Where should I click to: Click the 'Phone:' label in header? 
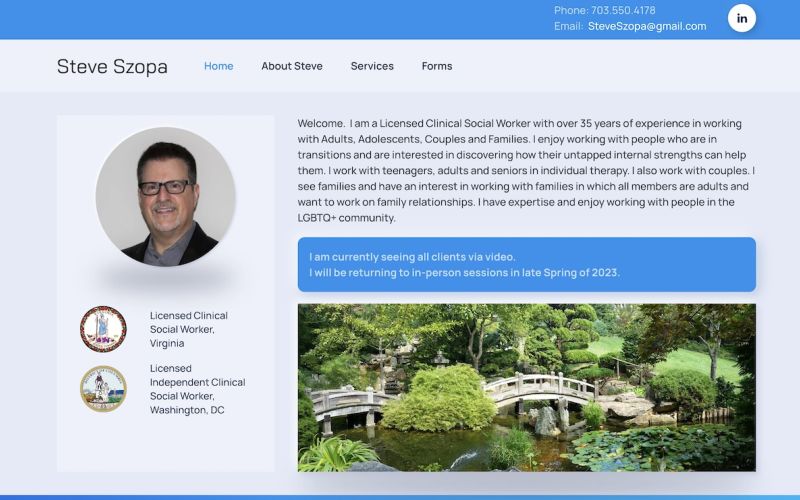(x=570, y=10)
